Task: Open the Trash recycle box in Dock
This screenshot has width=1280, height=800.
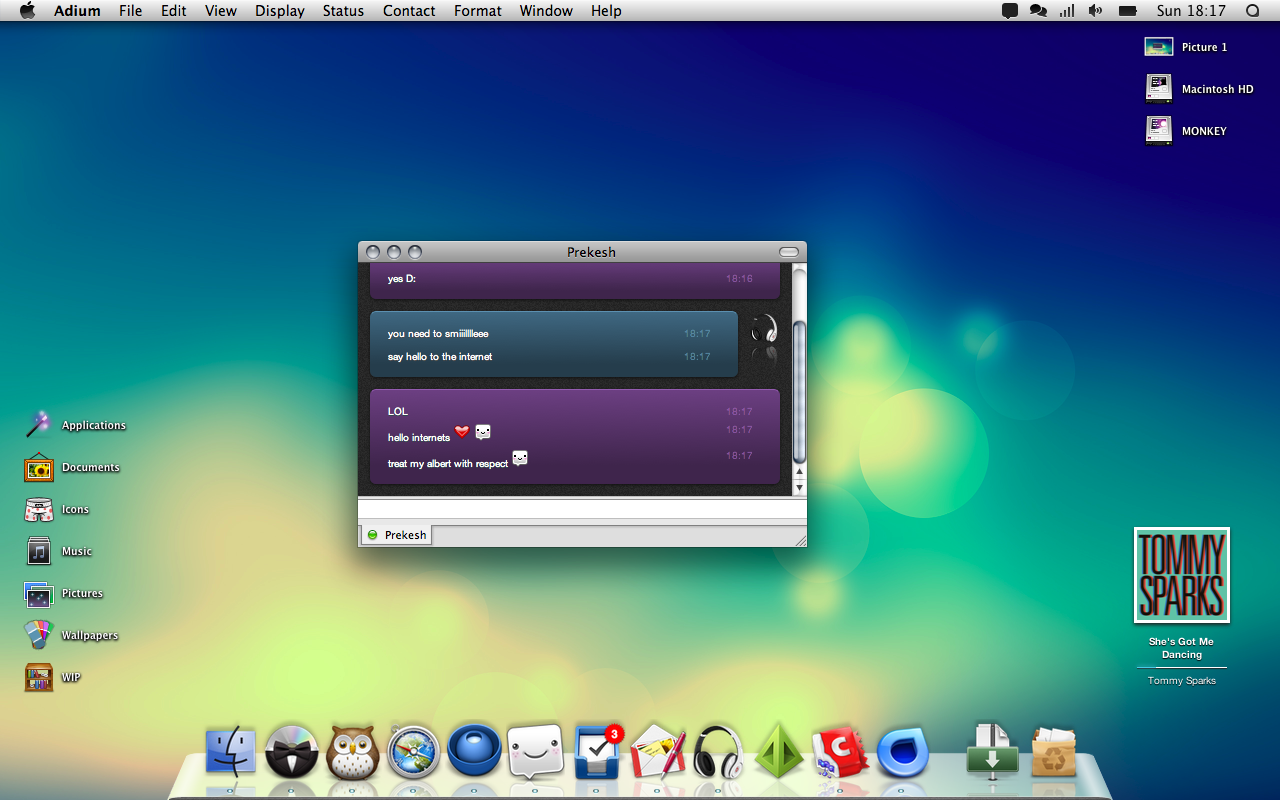Action: click(1053, 752)
